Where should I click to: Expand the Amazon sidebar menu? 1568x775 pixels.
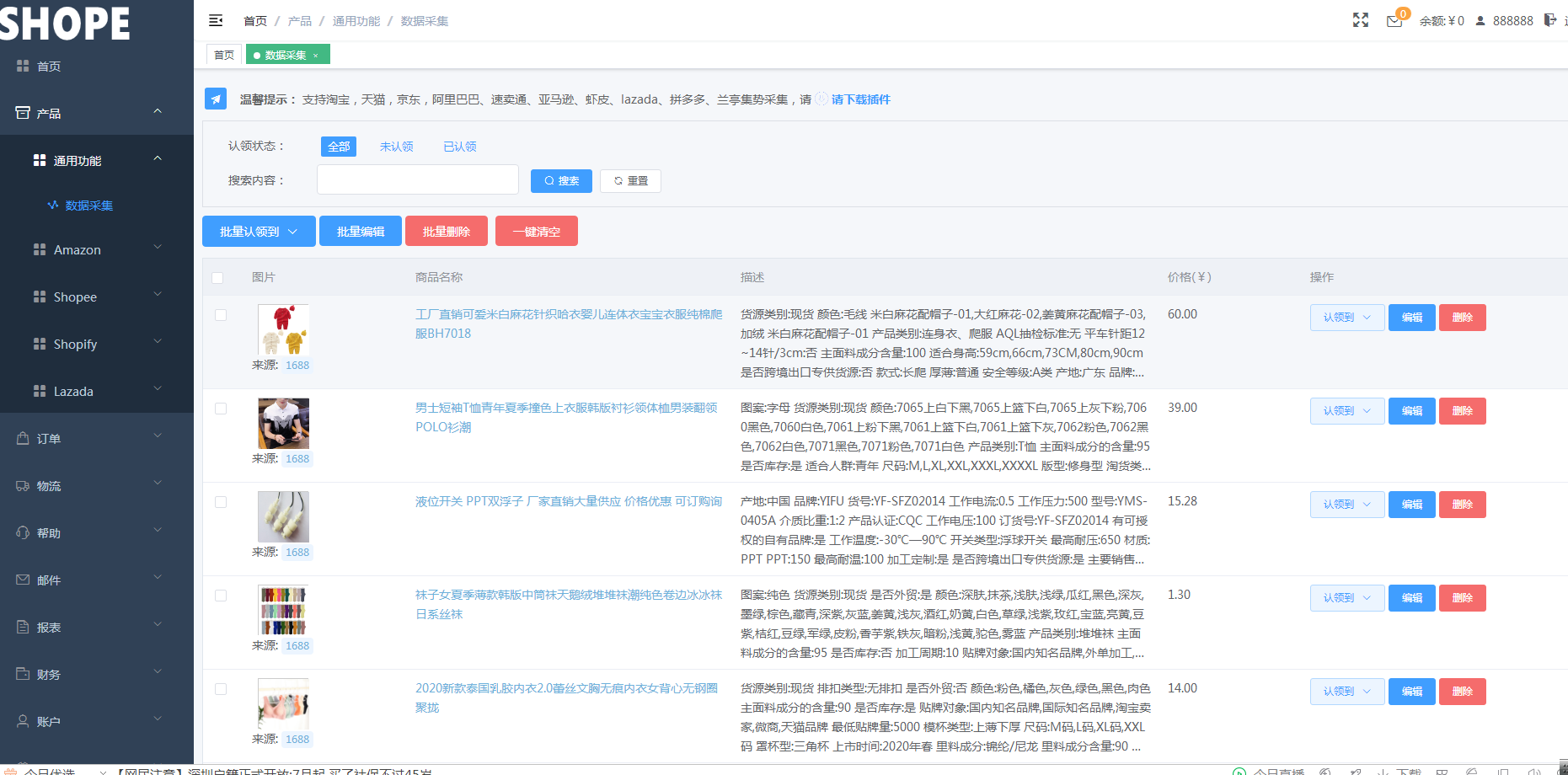point(78,249)
